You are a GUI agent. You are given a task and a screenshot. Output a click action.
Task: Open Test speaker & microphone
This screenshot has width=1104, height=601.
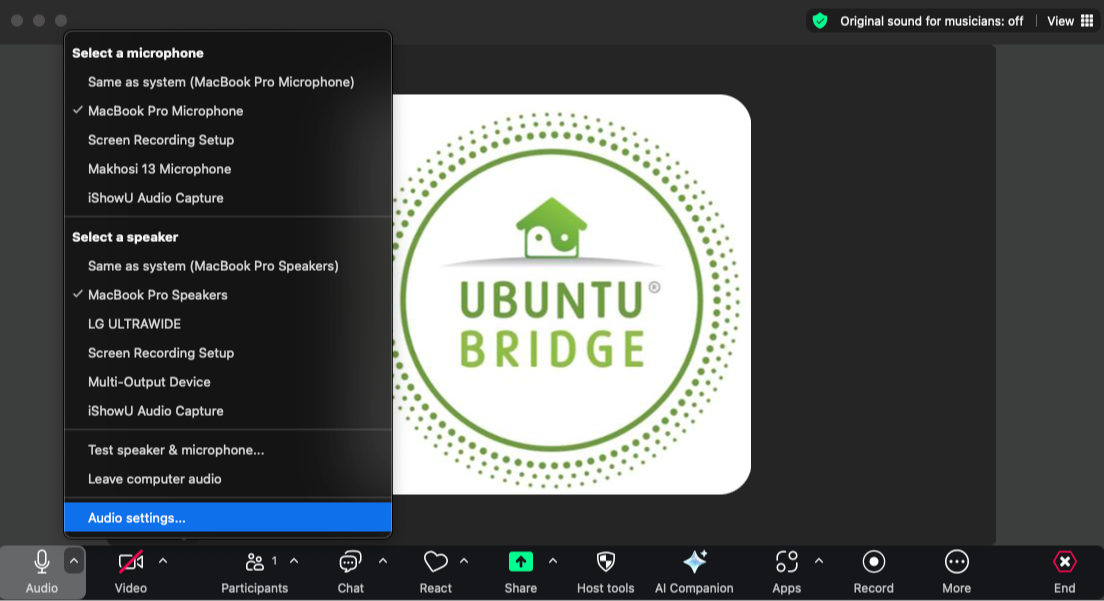[228, 450]
